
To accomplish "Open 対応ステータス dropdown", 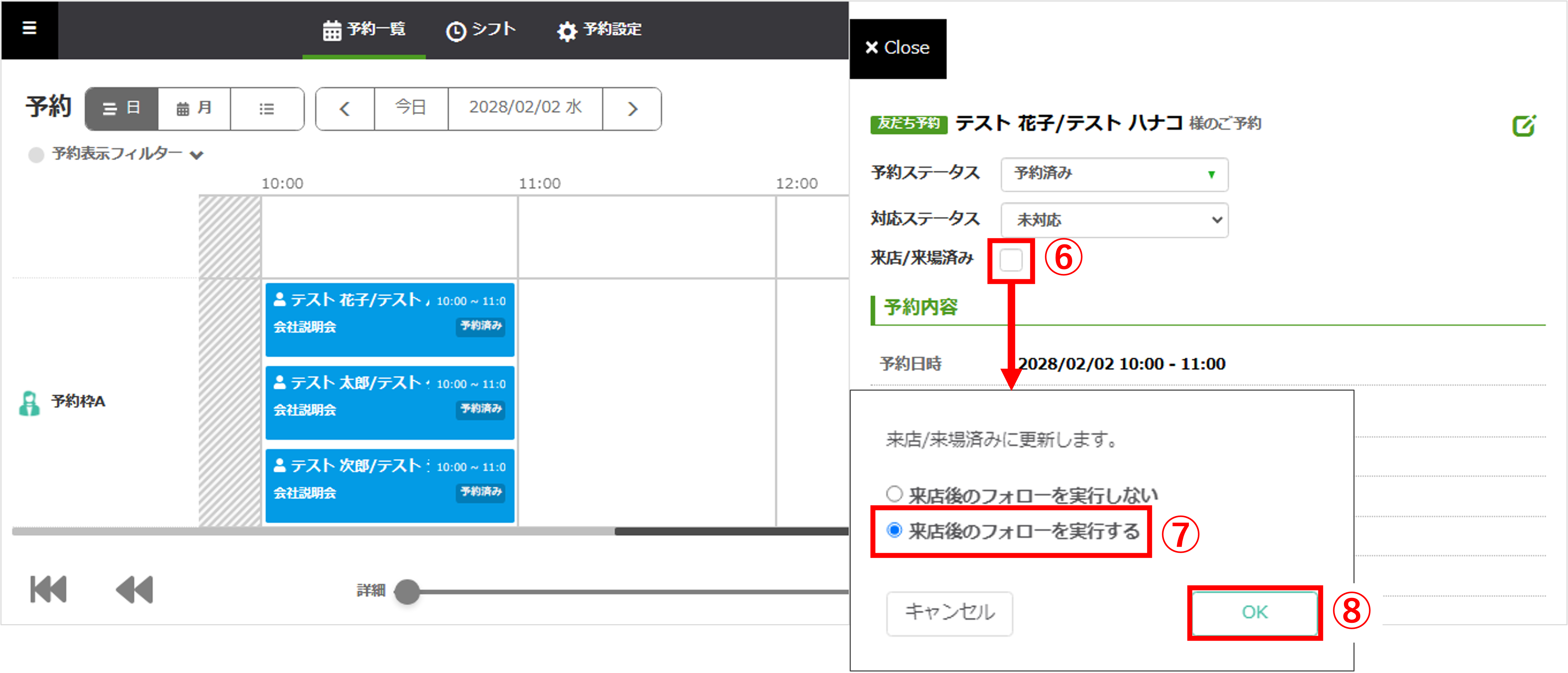I will (1114, 220).
